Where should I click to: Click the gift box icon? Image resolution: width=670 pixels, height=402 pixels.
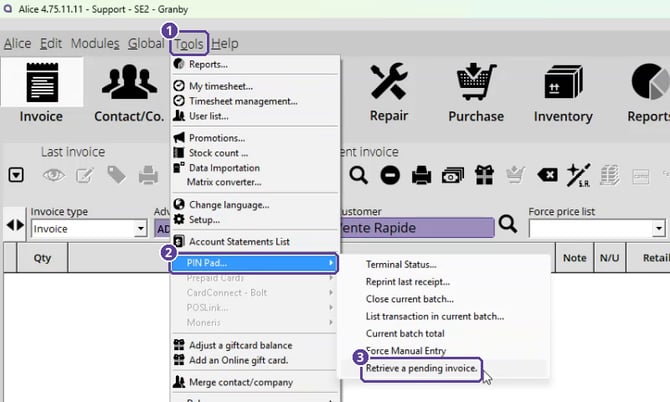coord(484,175)
